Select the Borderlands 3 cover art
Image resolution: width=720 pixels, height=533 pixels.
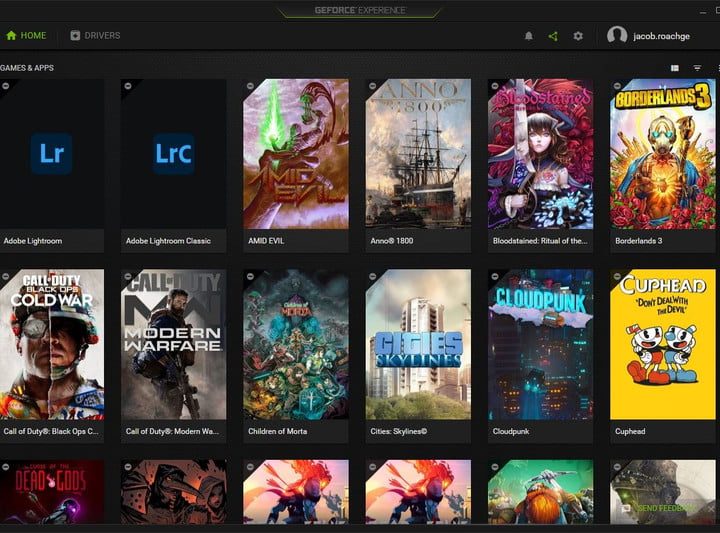pyautogui.click(x=663, y=154)
